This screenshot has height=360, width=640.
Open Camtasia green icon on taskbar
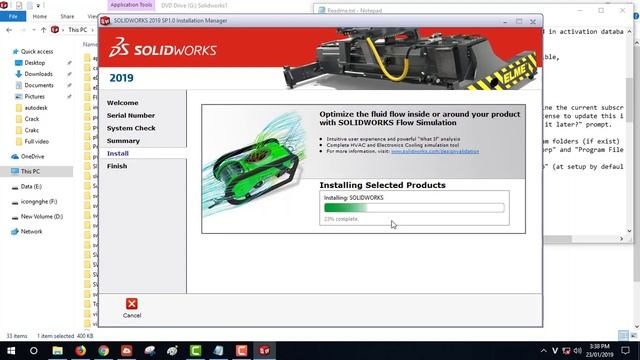[196, 351]
